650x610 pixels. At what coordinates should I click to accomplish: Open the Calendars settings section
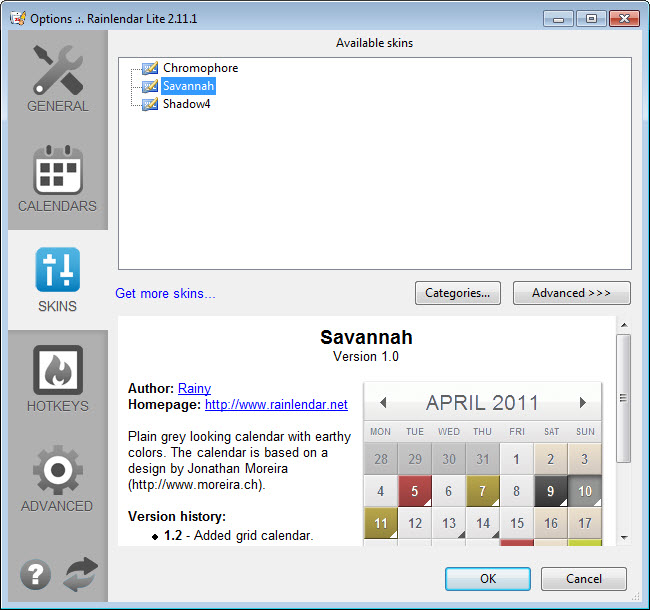tap(58, 179)
